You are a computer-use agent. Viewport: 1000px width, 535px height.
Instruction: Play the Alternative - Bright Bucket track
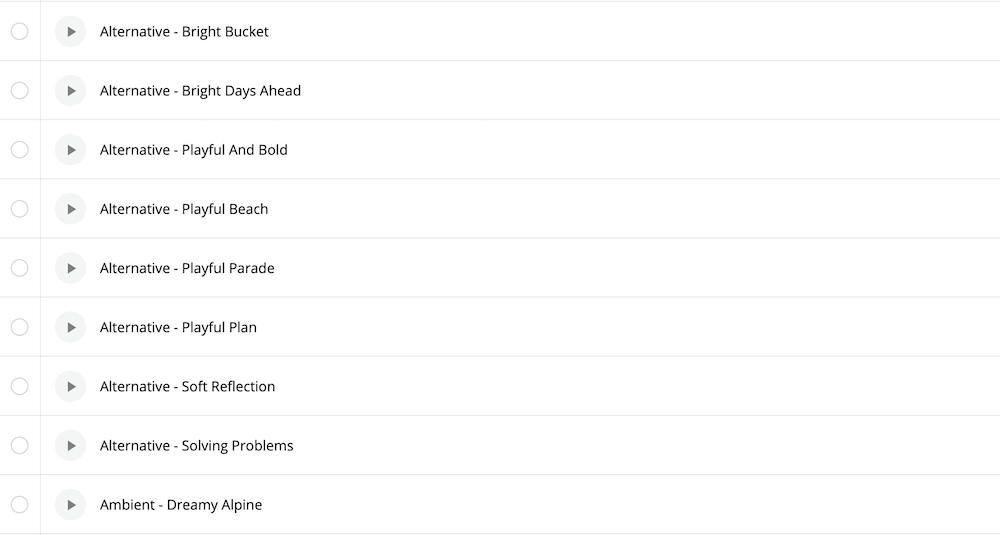pyautogui.click(x=70, y=32)
